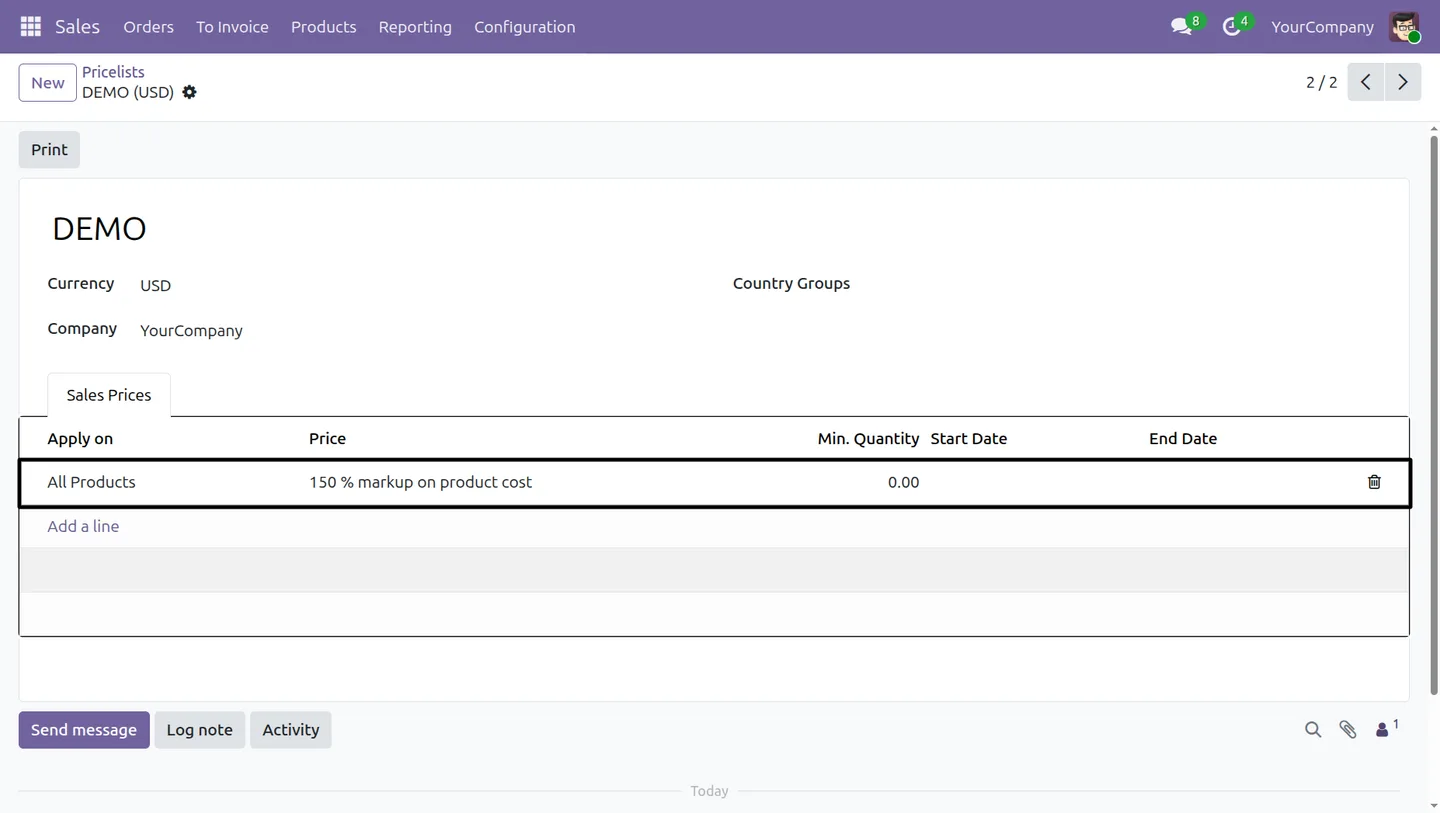
Task: Open the Currency field showing USD
Action: click(x=155, y=285)
